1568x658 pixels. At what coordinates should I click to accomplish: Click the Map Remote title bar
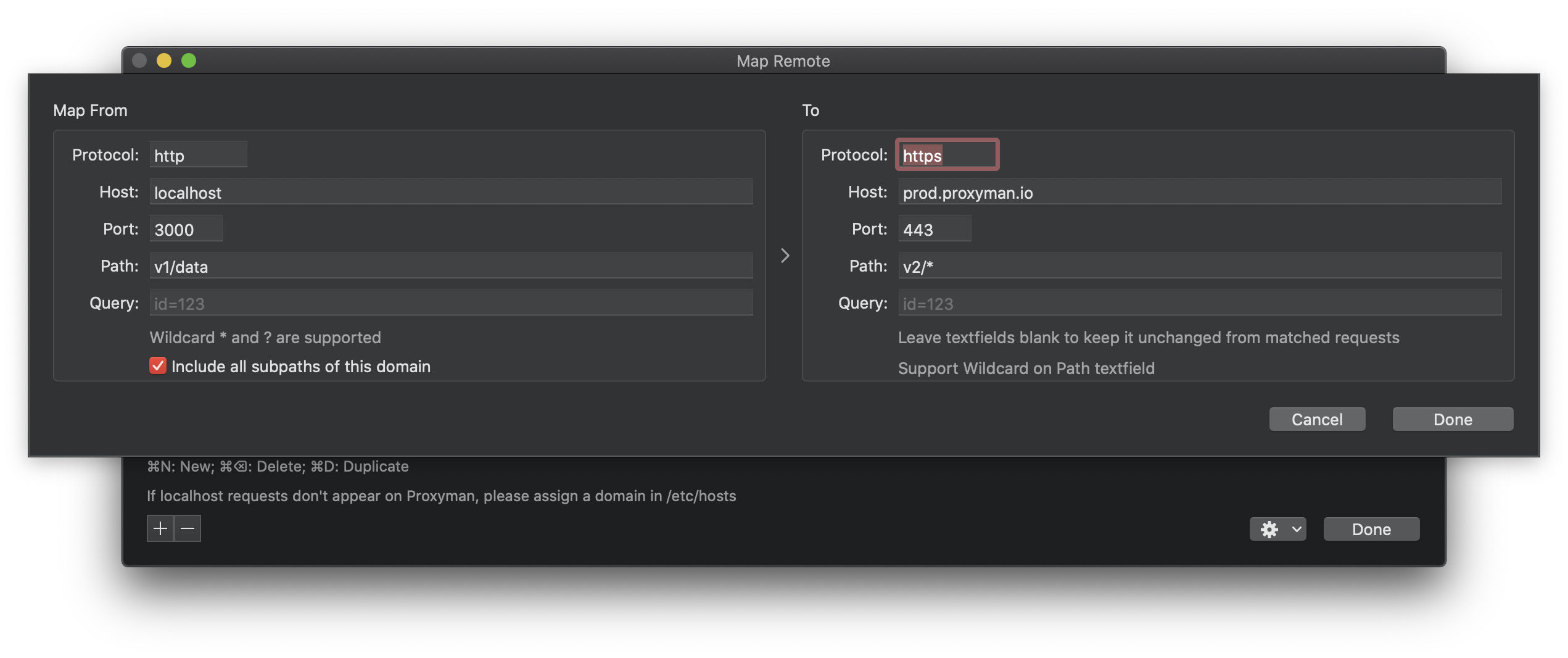783,60
